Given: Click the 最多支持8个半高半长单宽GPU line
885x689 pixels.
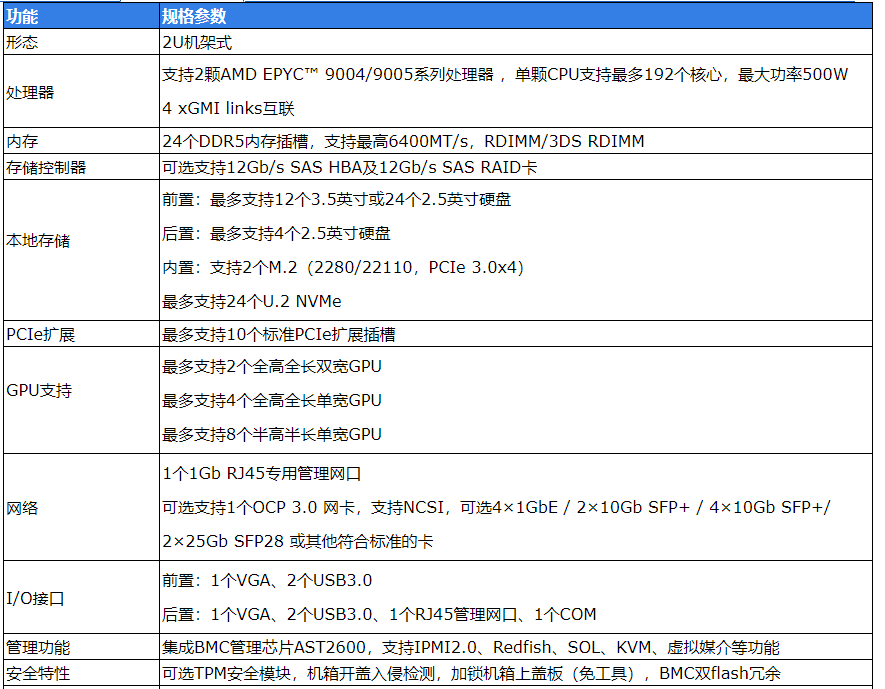Looking at the screenshot, I should pos(271,434).
